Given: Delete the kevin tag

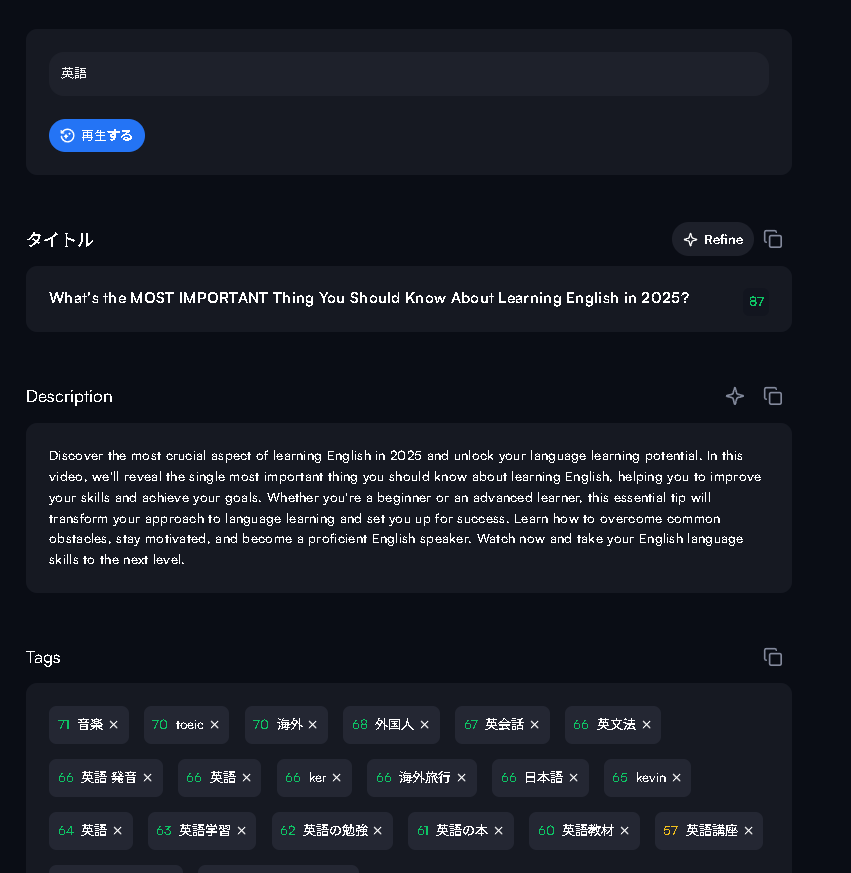Looking at the screenshot, I should point(677,778).
